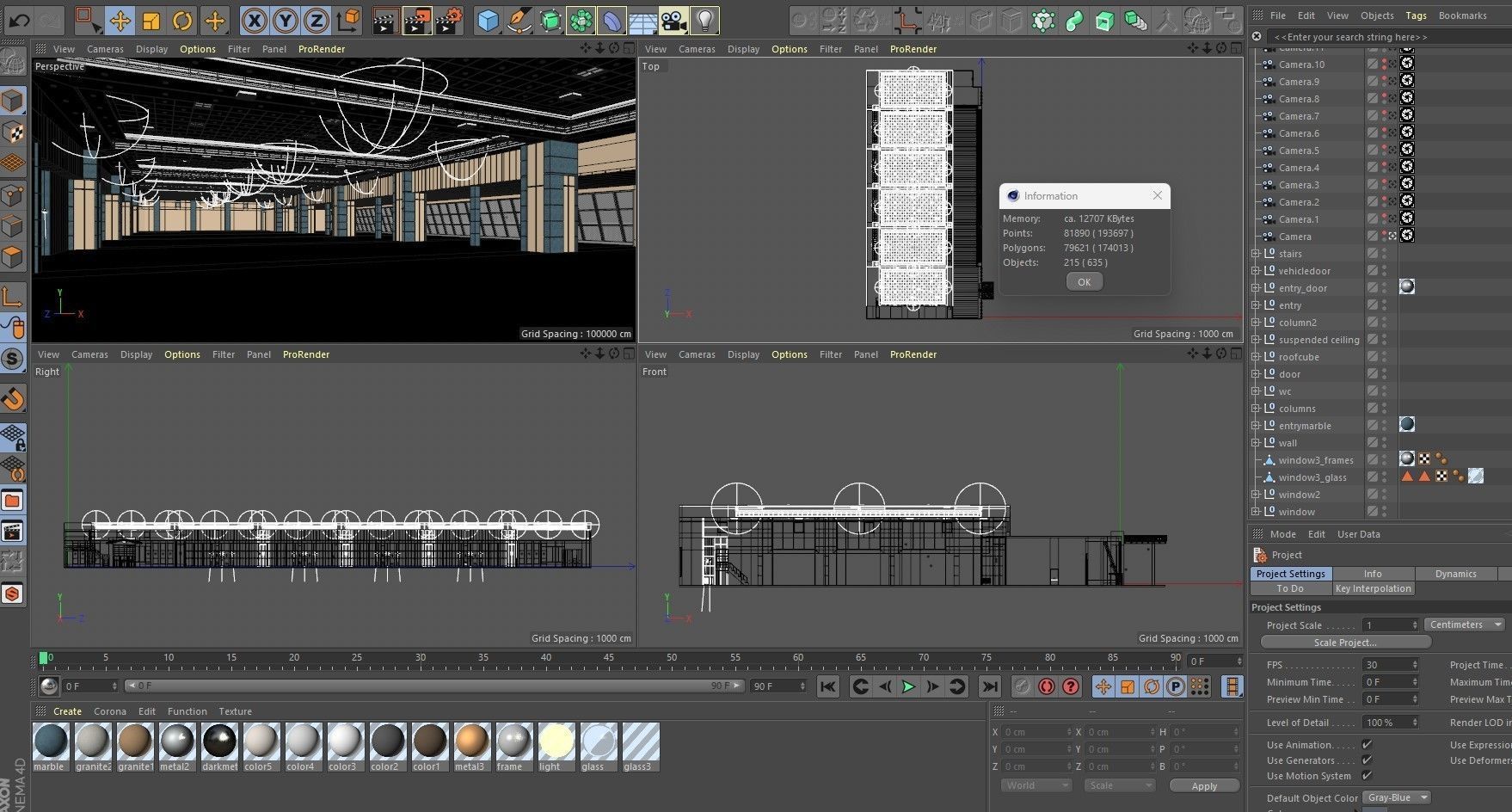Switch to Polygons mode icon
Screen dimensions: 1512x812
(13, 257)
